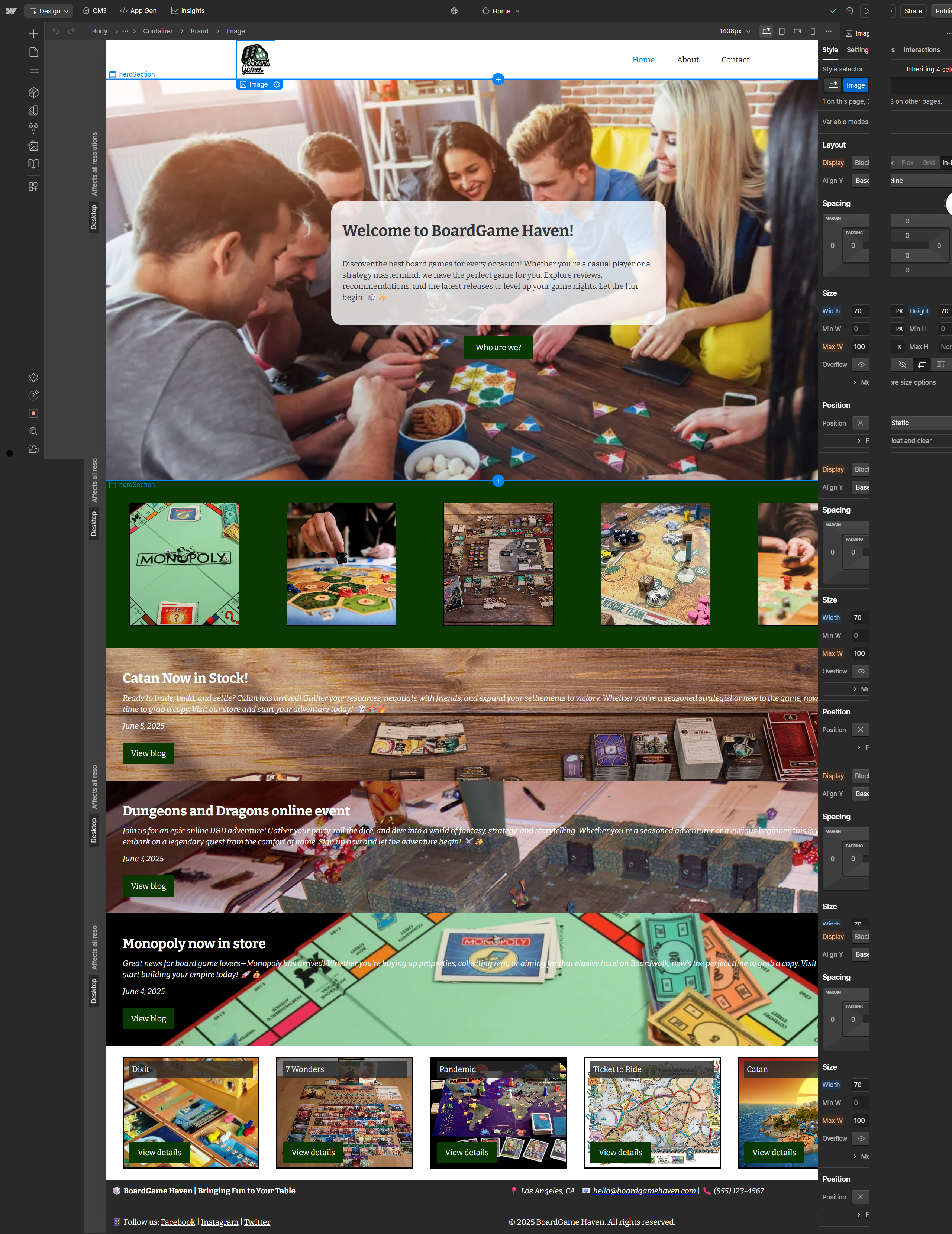Open the Navigator panel
The height and width of the screenshot is (1234, 952).
(x=33, y=70)
